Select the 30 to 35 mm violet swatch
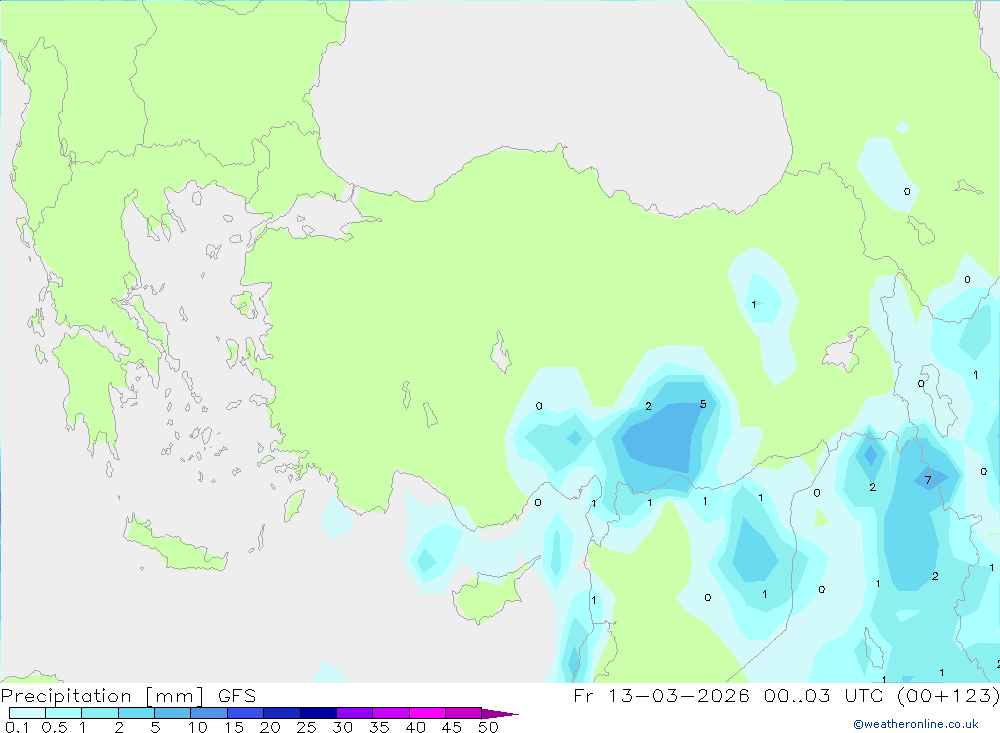 click(354, 713)
